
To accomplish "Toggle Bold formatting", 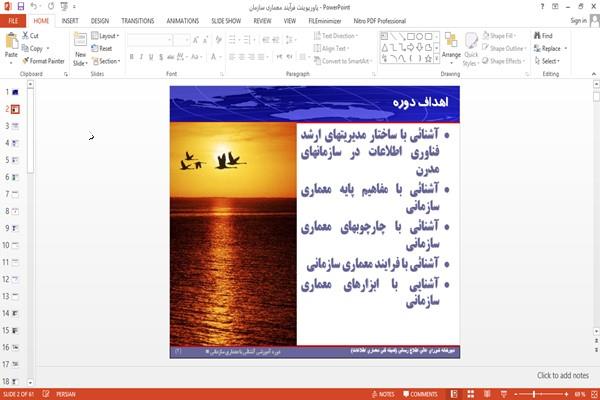I will [x=132, y=57].
